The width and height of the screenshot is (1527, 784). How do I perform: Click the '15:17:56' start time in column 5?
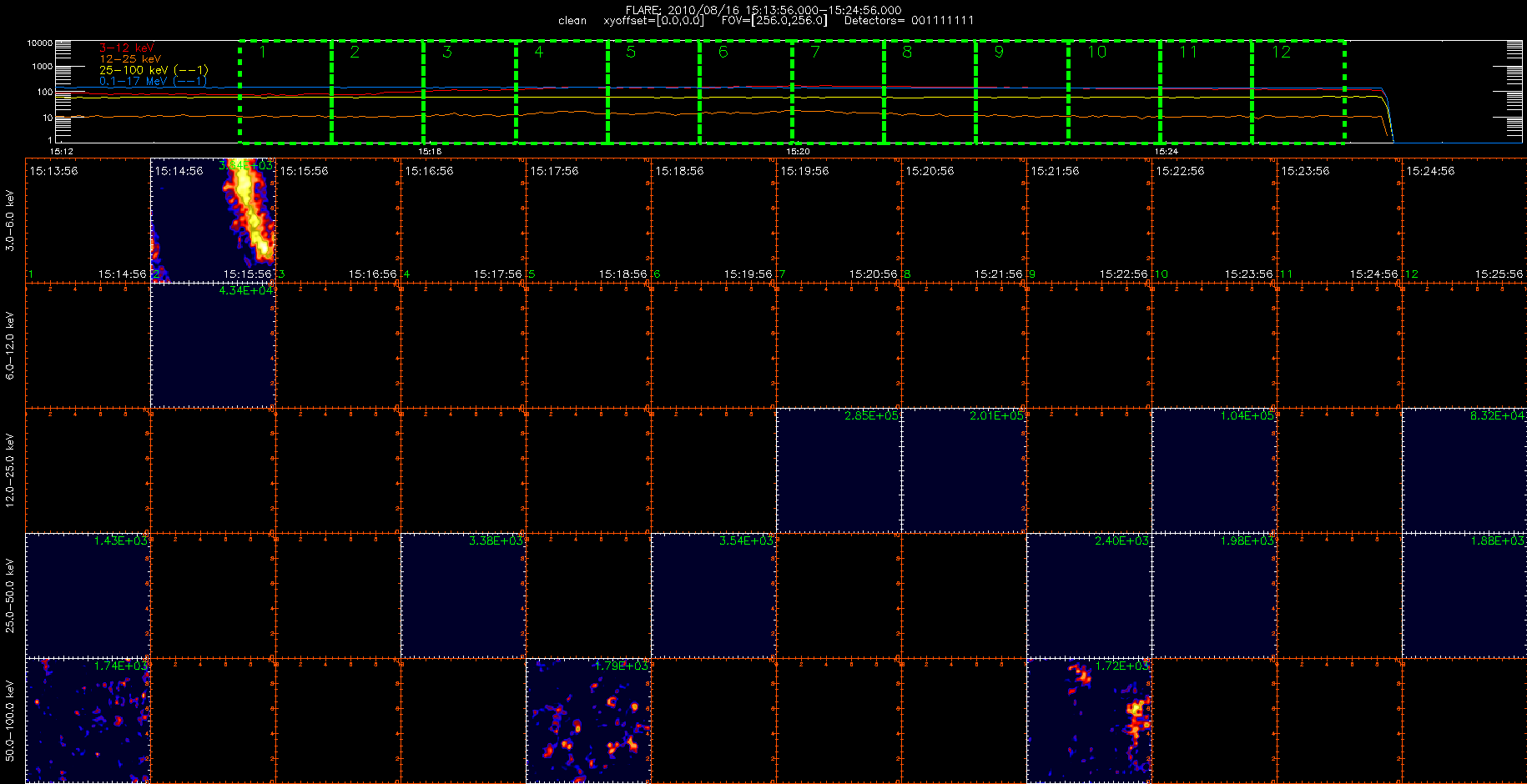(x=554, y=171)
